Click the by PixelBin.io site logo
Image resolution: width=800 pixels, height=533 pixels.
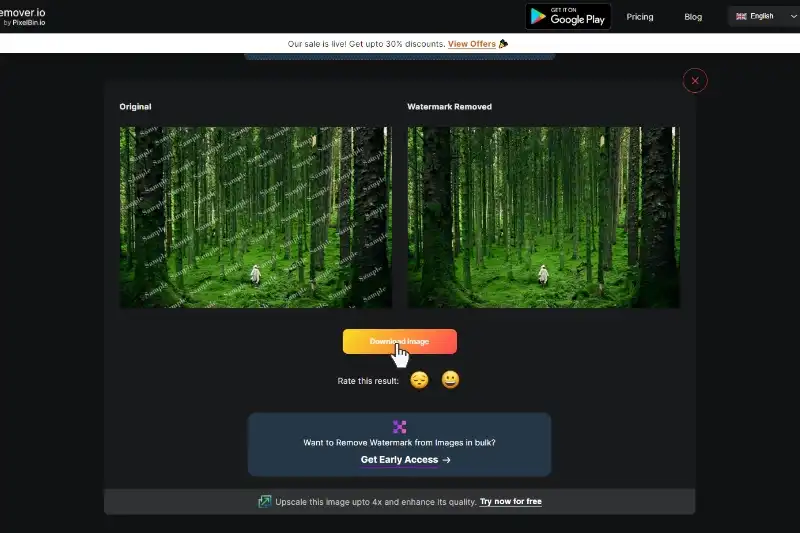click(23, 16)
